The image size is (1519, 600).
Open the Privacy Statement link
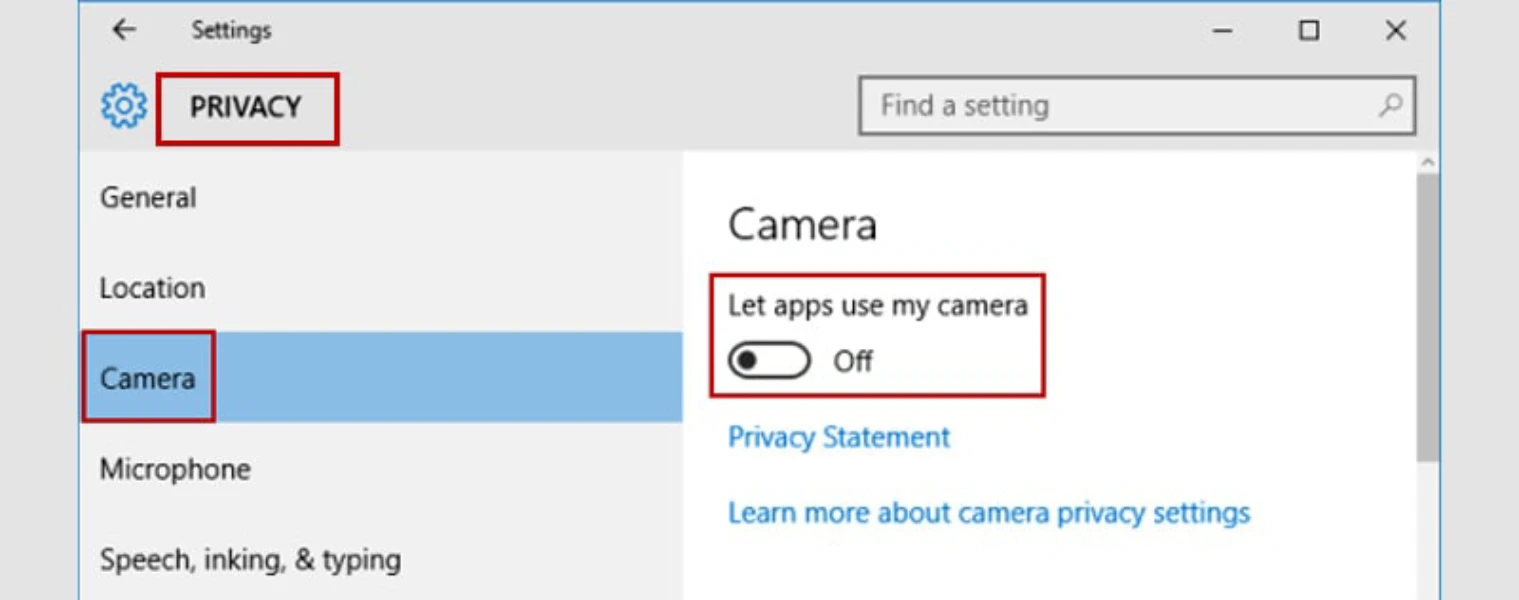[x=838, y=437]
